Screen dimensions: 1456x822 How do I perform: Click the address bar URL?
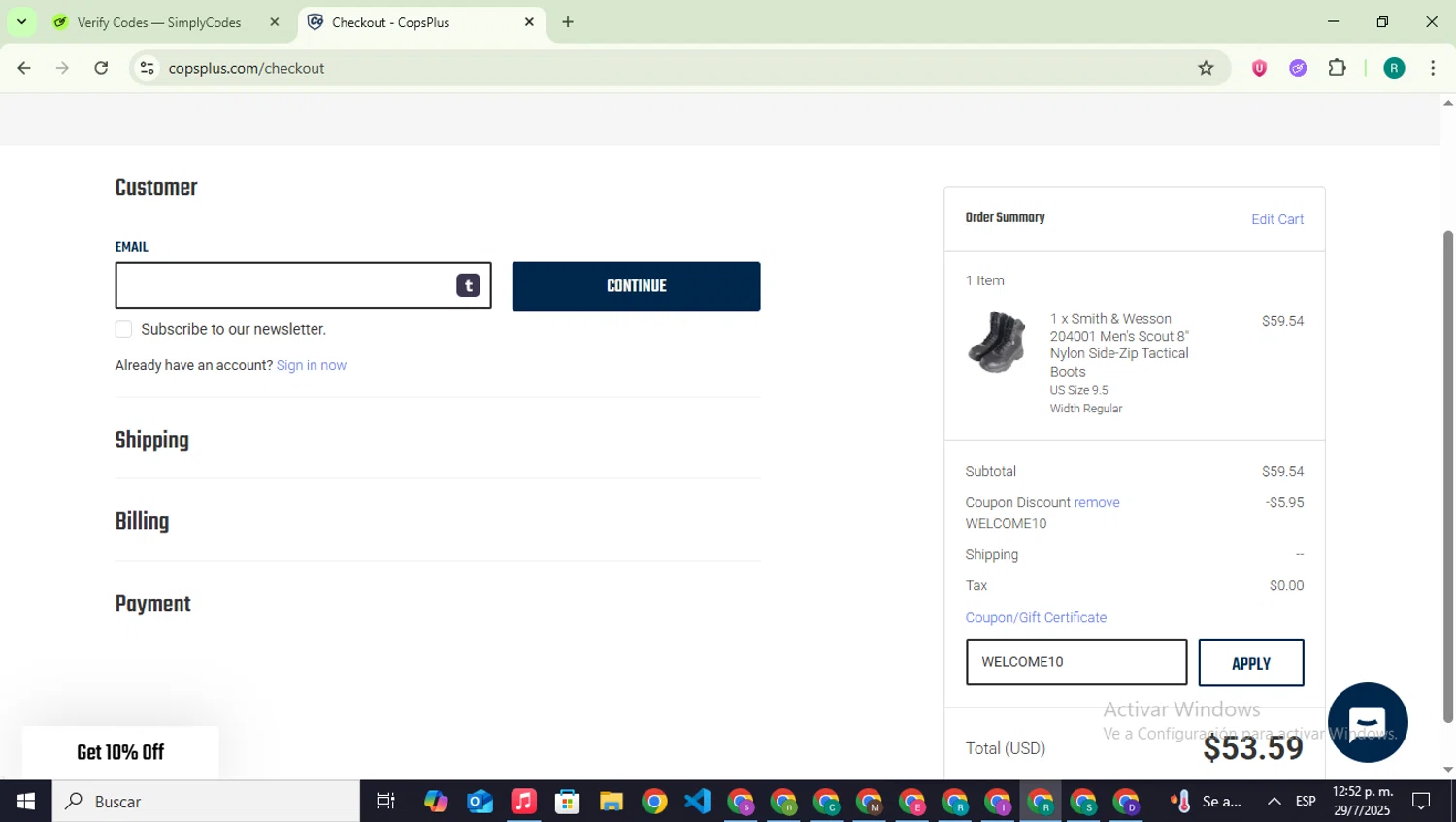247,68
